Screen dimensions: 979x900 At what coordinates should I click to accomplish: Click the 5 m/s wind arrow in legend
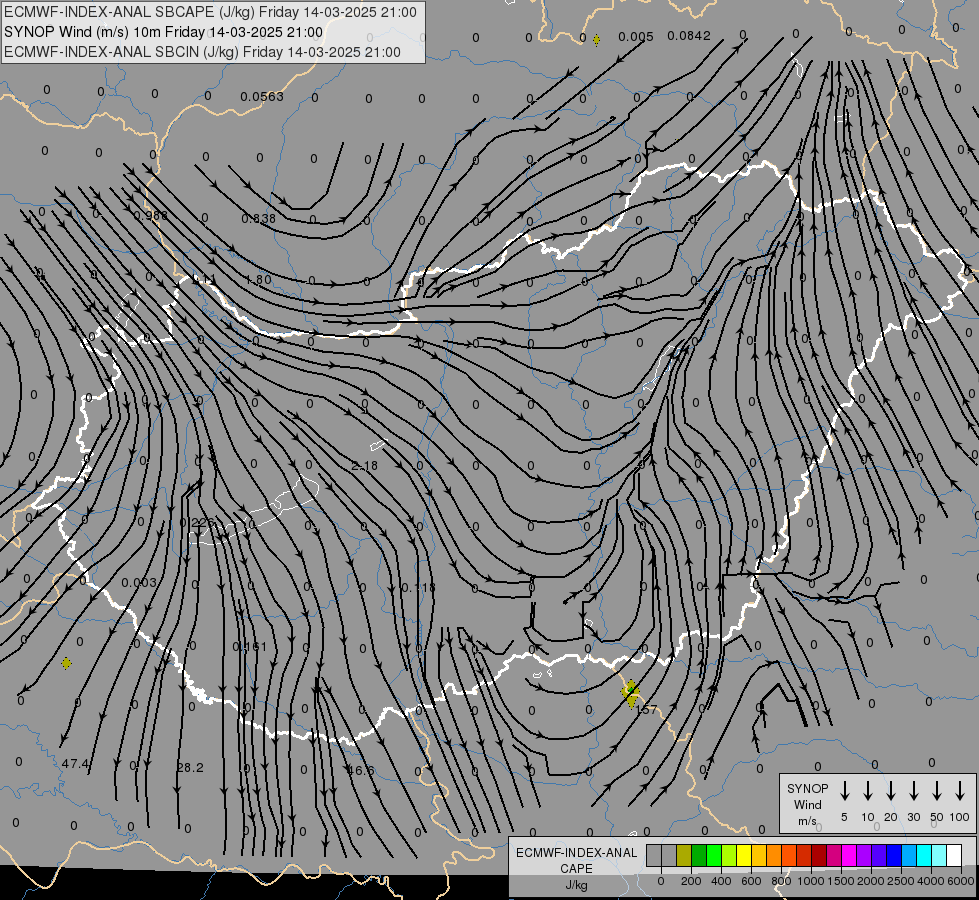[844, 791]
